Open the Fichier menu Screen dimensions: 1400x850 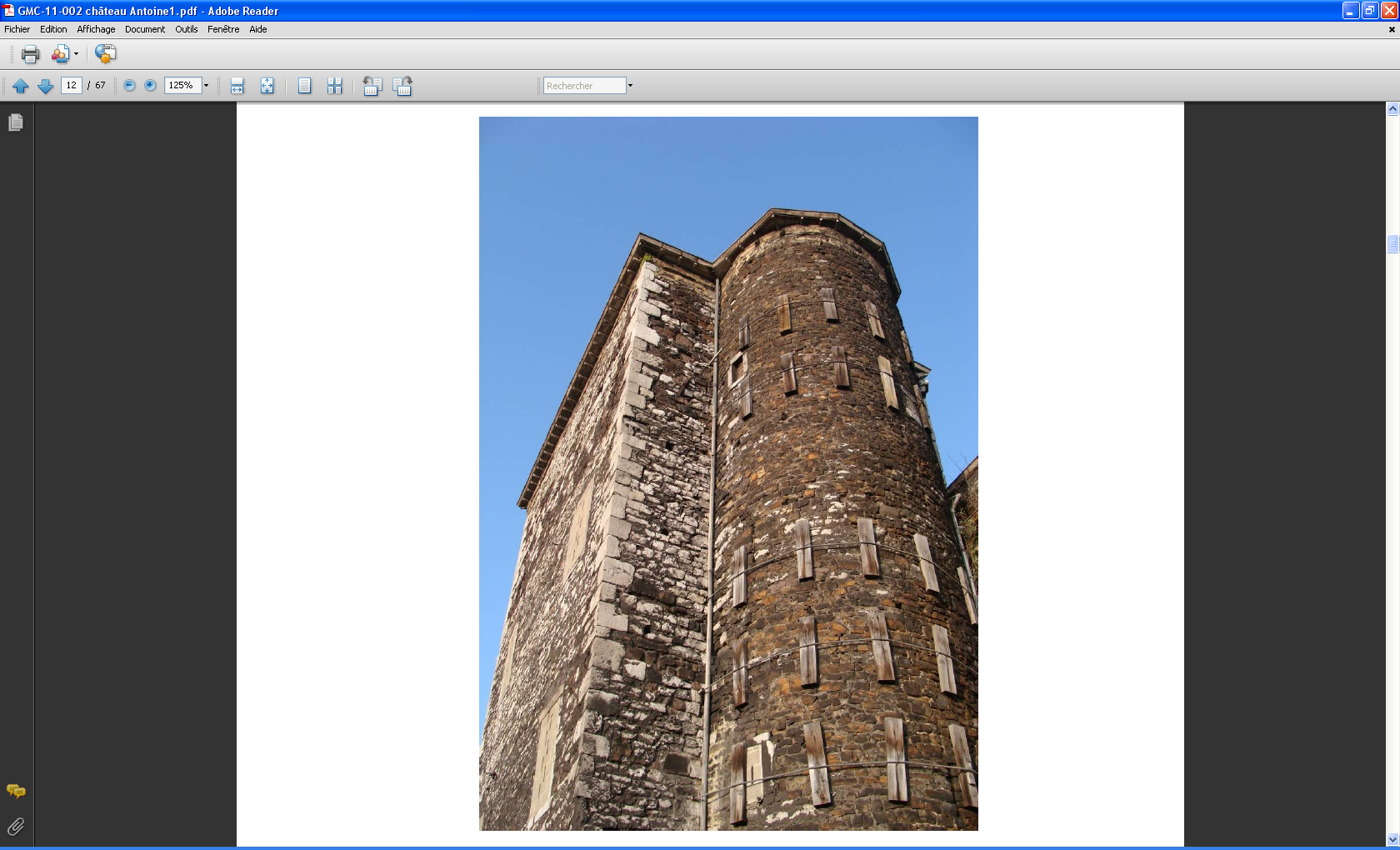point(17,29)
